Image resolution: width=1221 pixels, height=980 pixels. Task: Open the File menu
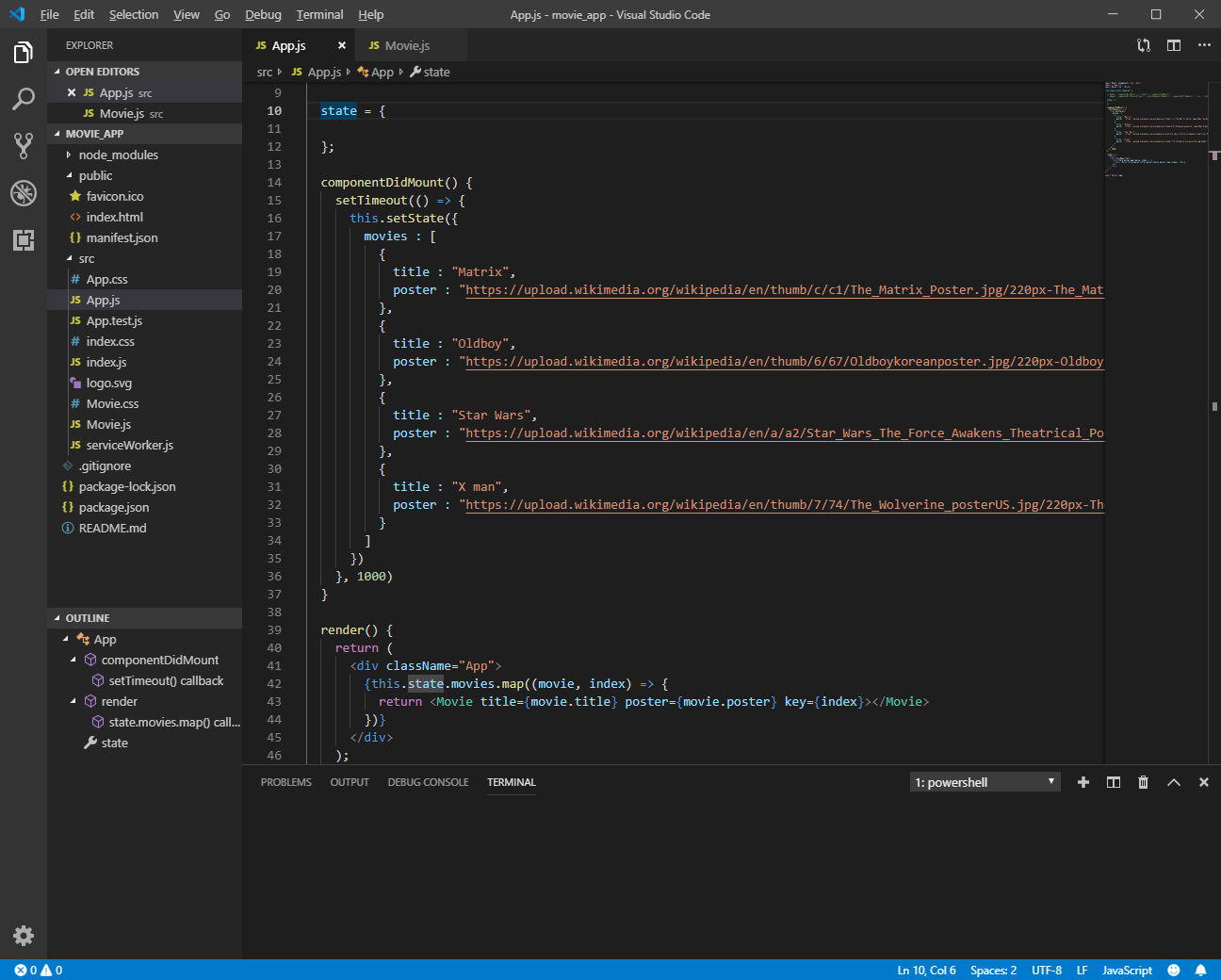[49, 14]
